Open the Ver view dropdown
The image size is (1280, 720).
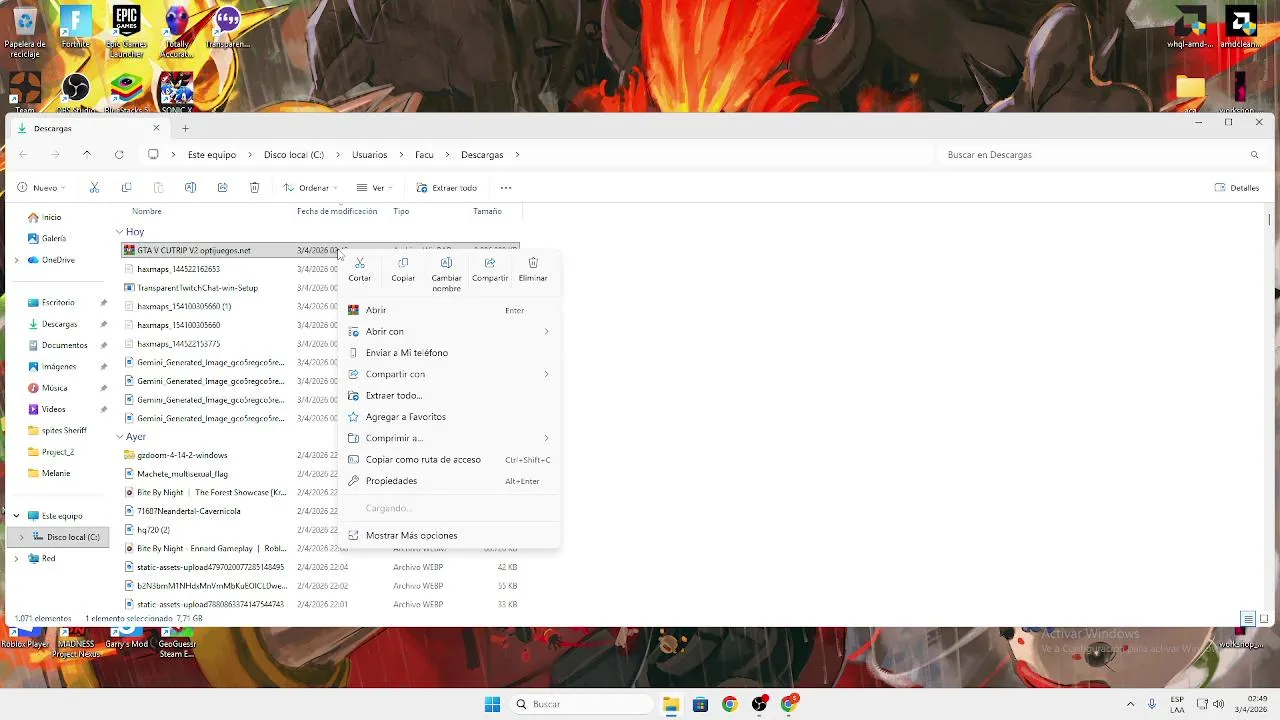coord(374,188)
